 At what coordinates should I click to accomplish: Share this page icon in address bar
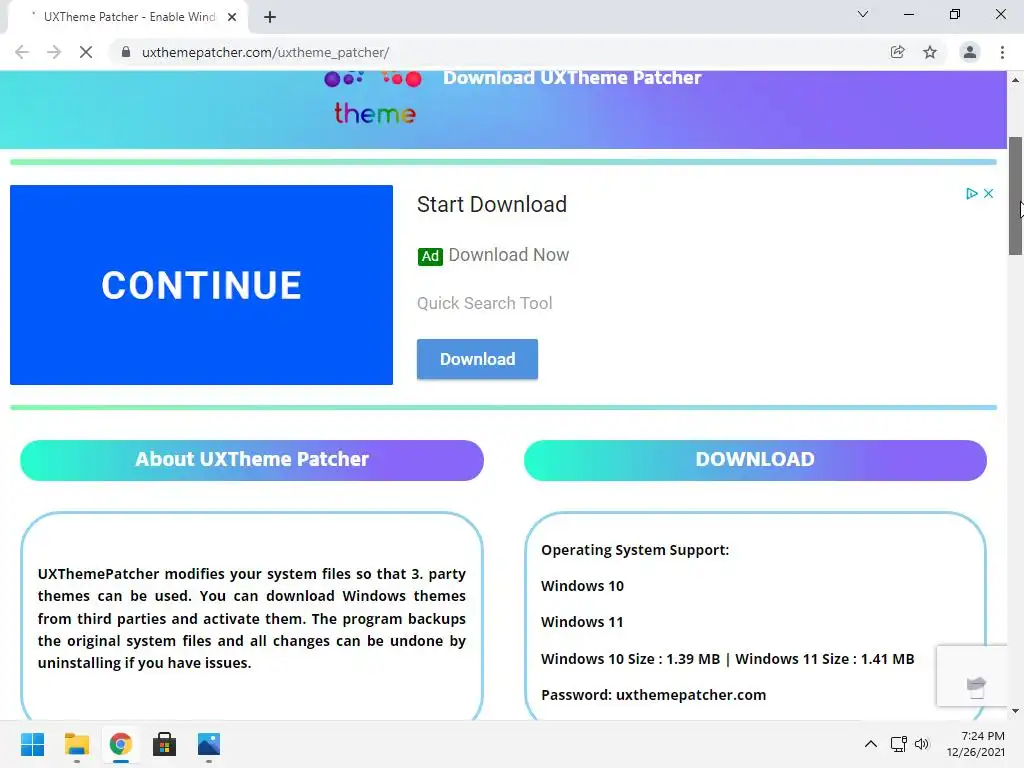coord(897,52)
